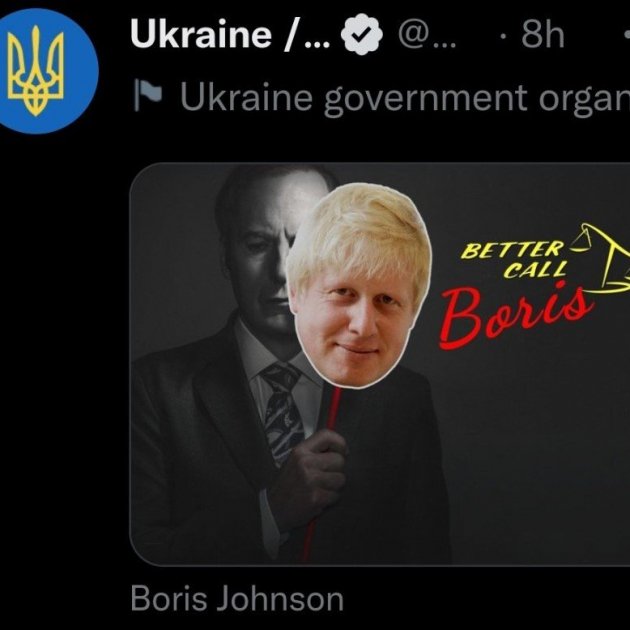Screen dimensions: 630x630
Task: Tap the government flag label icon
Action: click(147, 94)
